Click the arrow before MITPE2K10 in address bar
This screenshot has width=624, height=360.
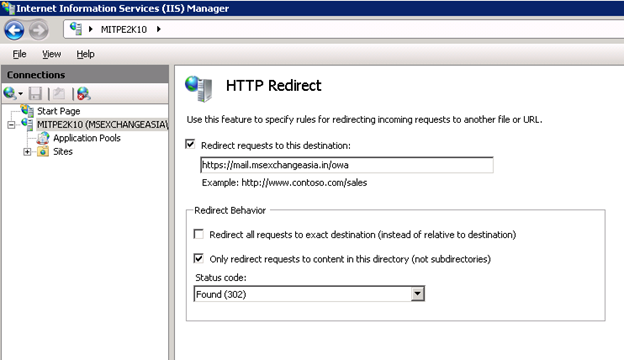[91, 29]
